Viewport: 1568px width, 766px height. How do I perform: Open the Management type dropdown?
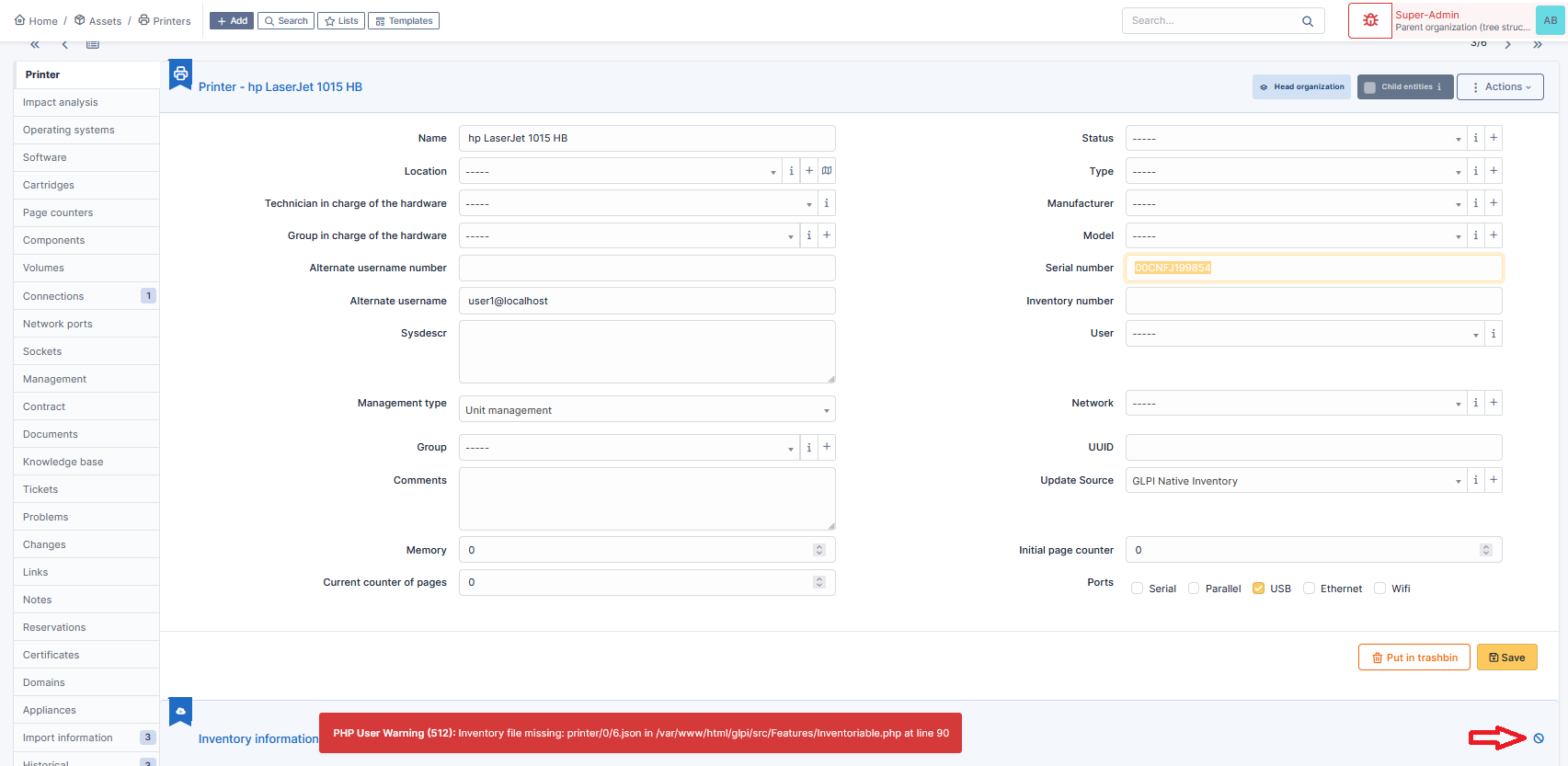point(647,409)
